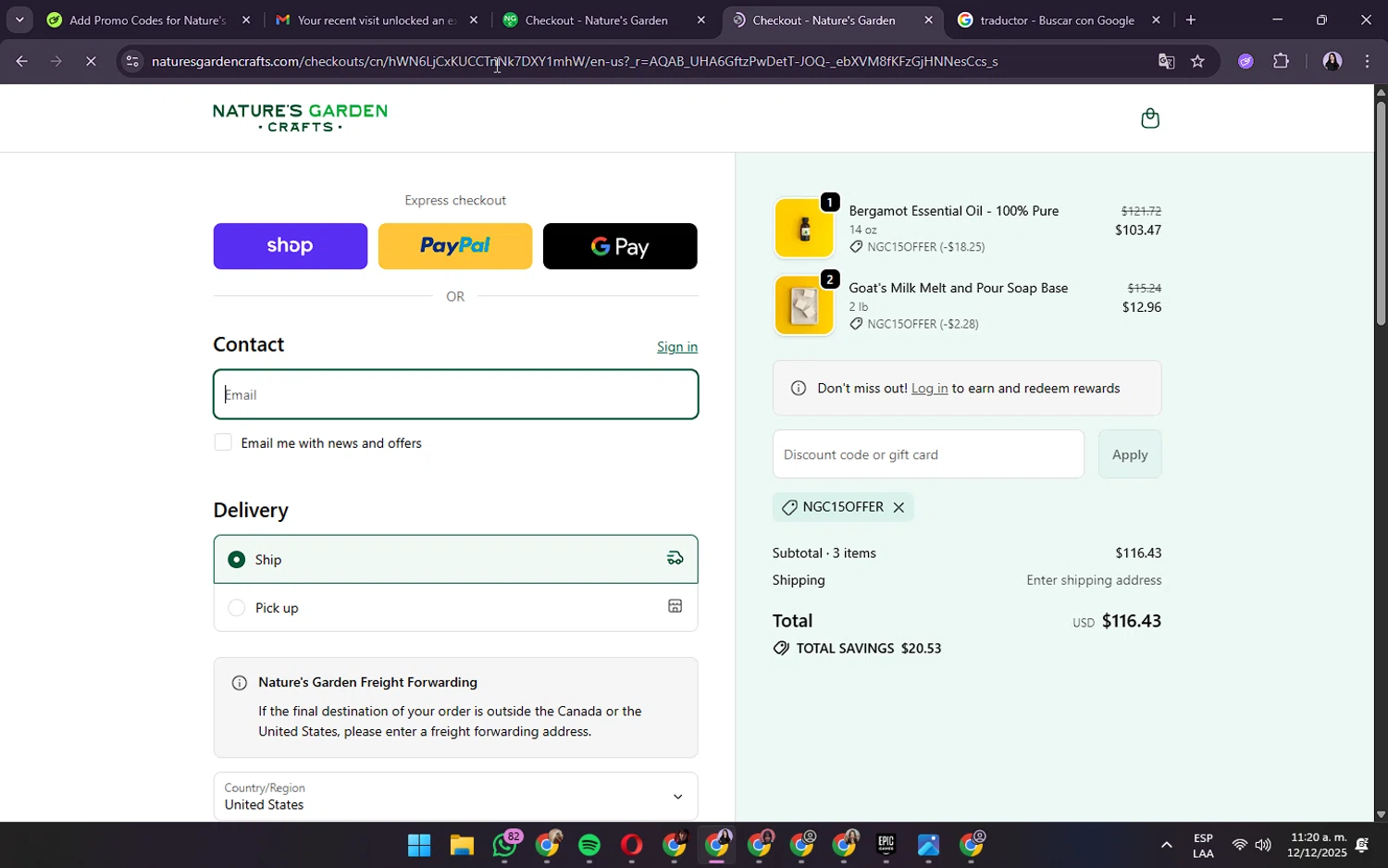Click the scrollbar down arrow
Screen dimensions: 1388x868
[1381, 814]
